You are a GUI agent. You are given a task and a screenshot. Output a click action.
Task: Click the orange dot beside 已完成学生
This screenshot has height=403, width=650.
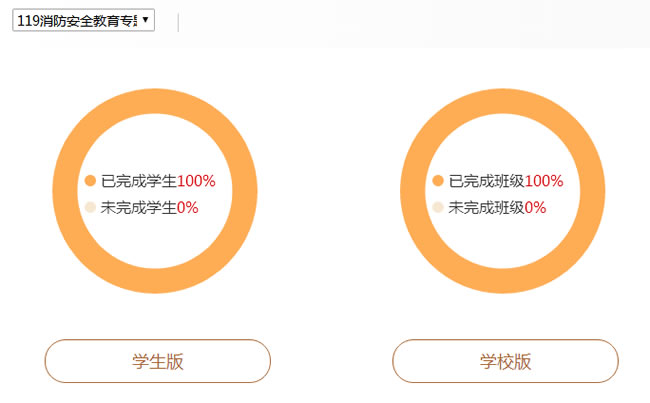(90, 181)
